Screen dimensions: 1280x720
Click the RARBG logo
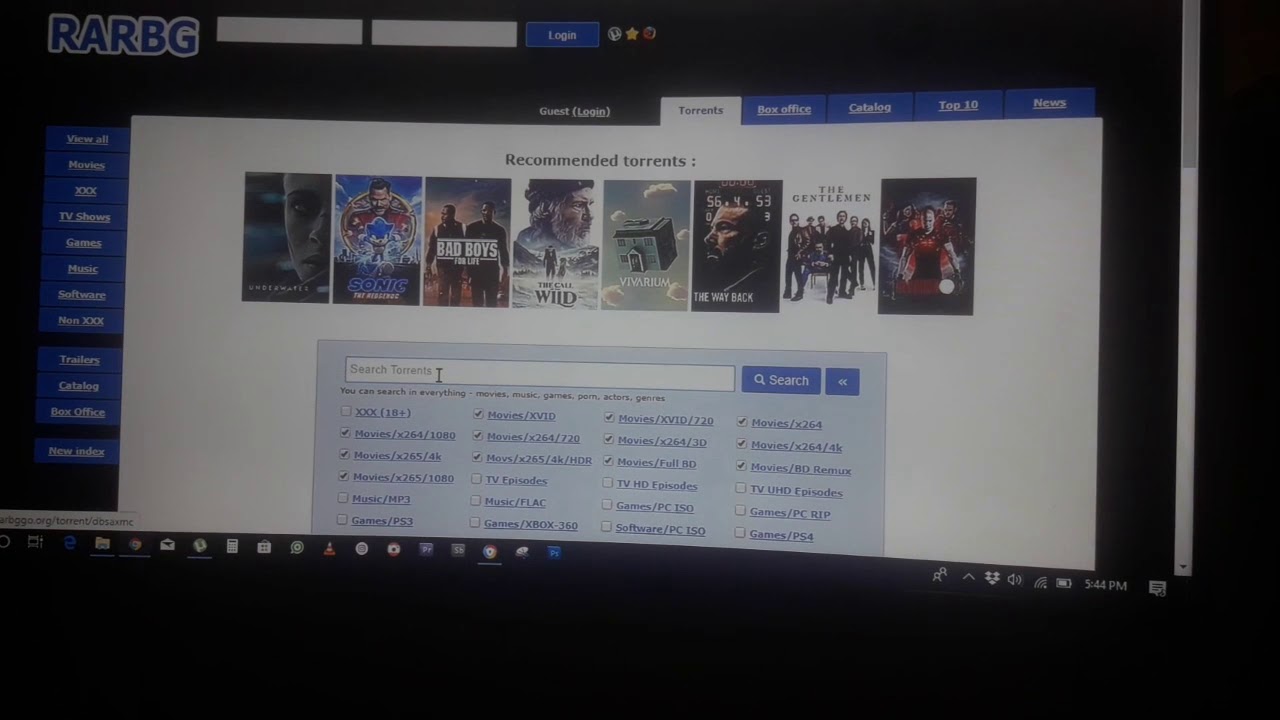click(124, 34)
